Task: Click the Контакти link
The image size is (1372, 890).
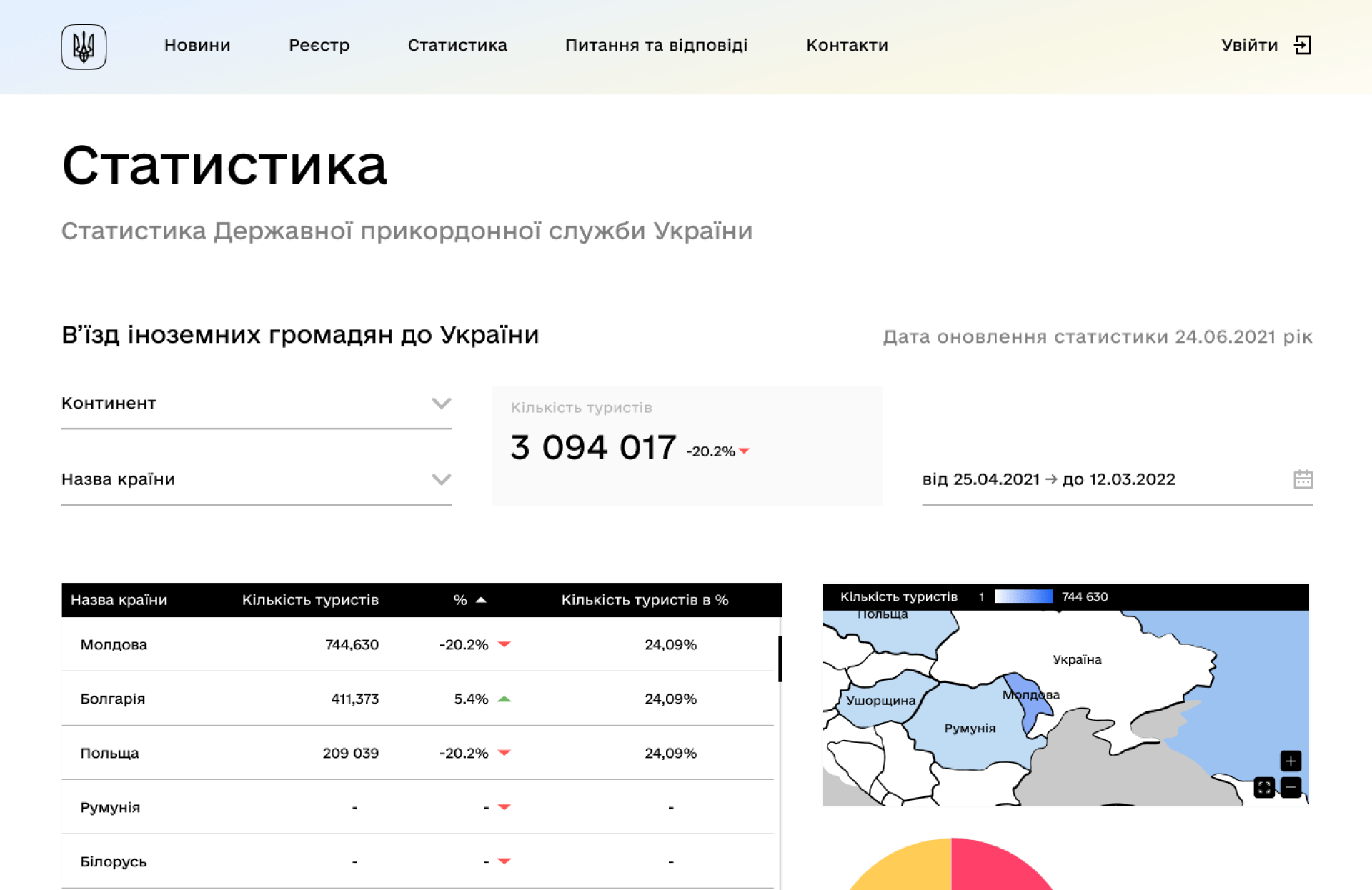Action: (847, 45)
